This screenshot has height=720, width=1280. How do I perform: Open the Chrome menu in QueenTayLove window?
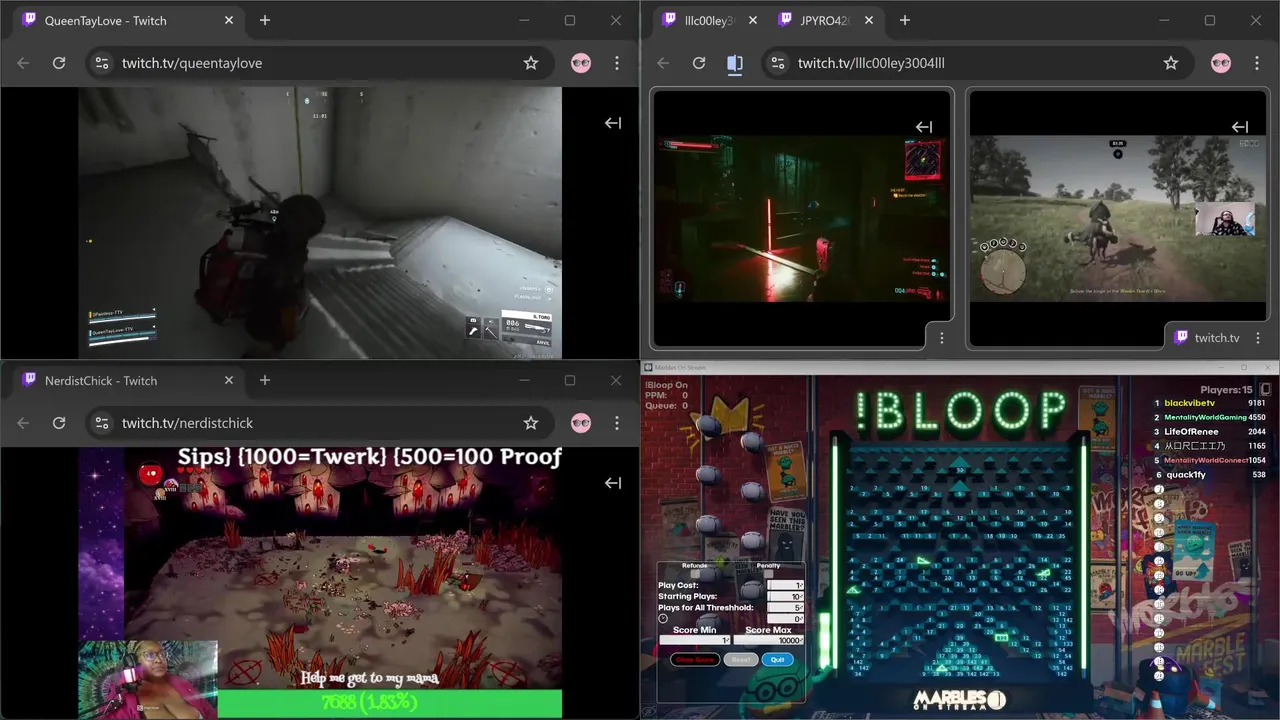pyautogui.click(x=617, y=63)
